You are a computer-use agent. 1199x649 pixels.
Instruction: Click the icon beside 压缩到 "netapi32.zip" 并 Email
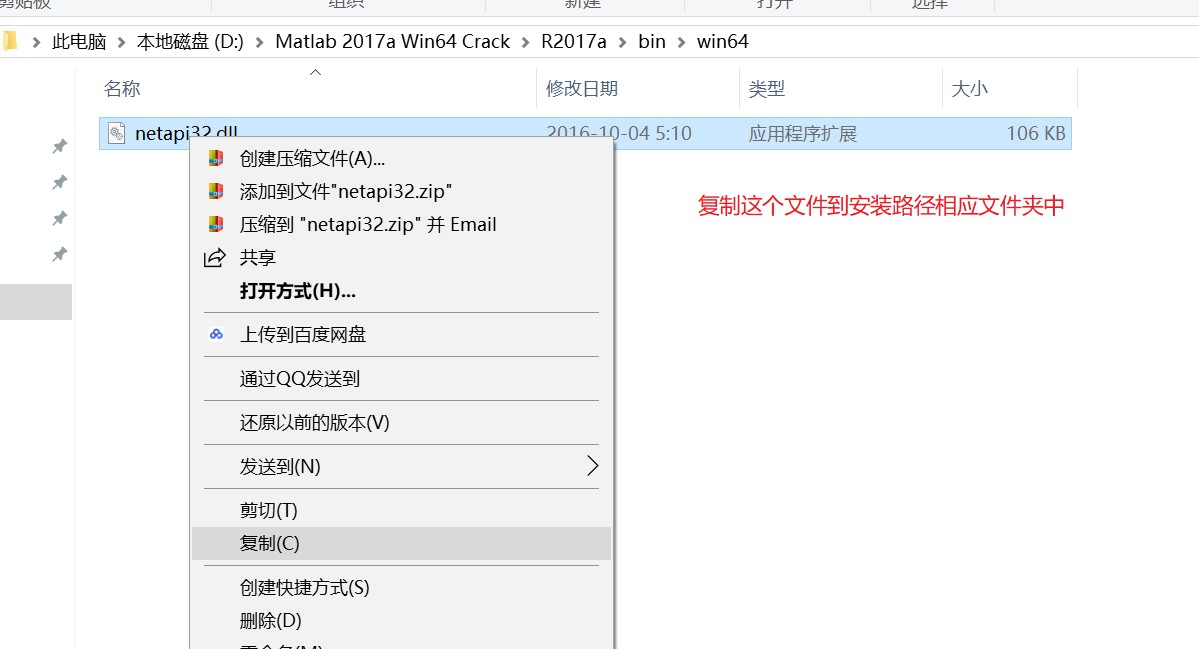[x=215, y=224]
